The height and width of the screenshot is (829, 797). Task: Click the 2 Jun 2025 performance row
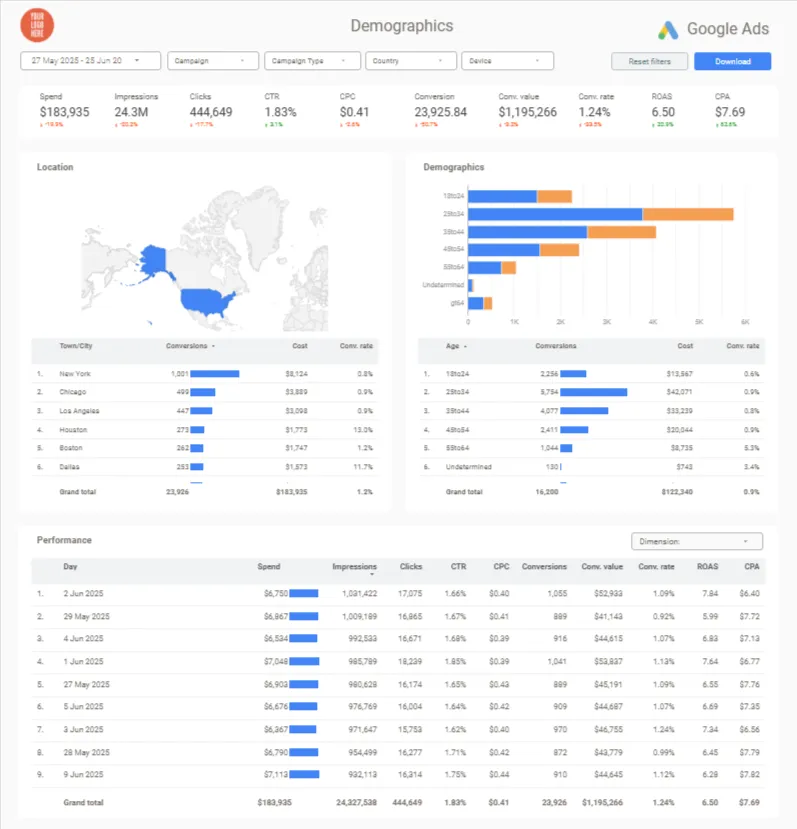[x=398, y=594]
